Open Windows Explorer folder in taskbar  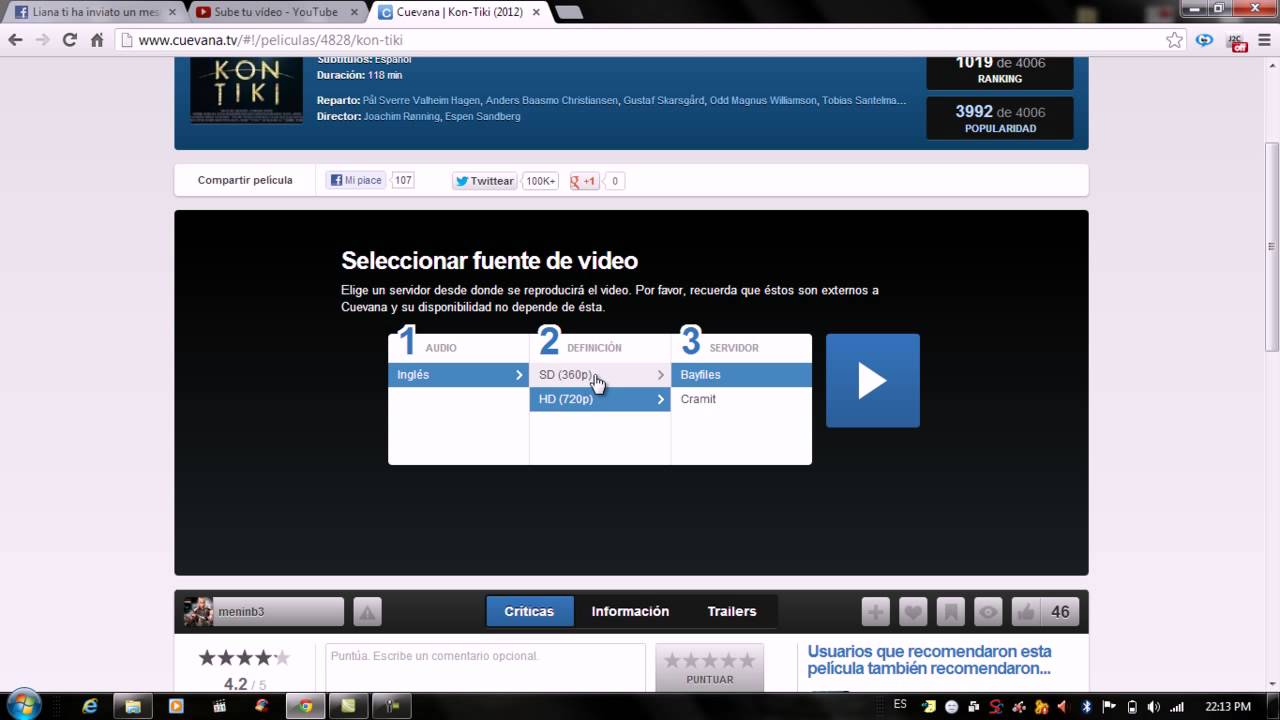[133, 706]
